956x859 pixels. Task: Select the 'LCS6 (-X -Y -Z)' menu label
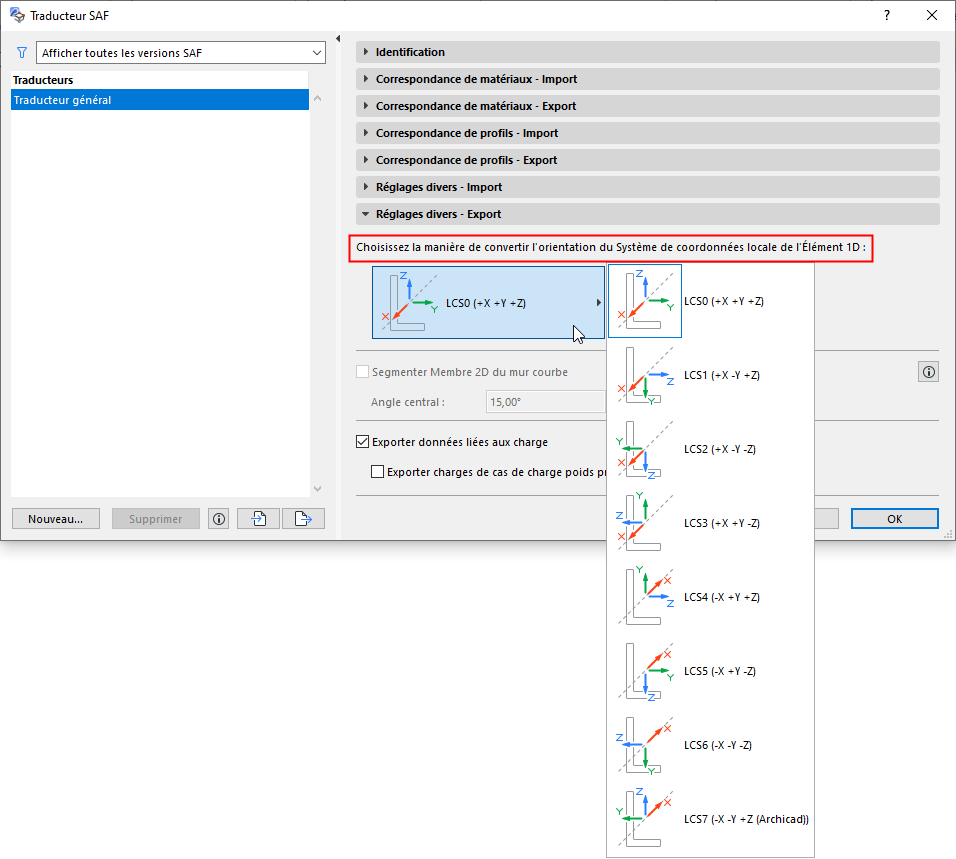pos(718,745)
